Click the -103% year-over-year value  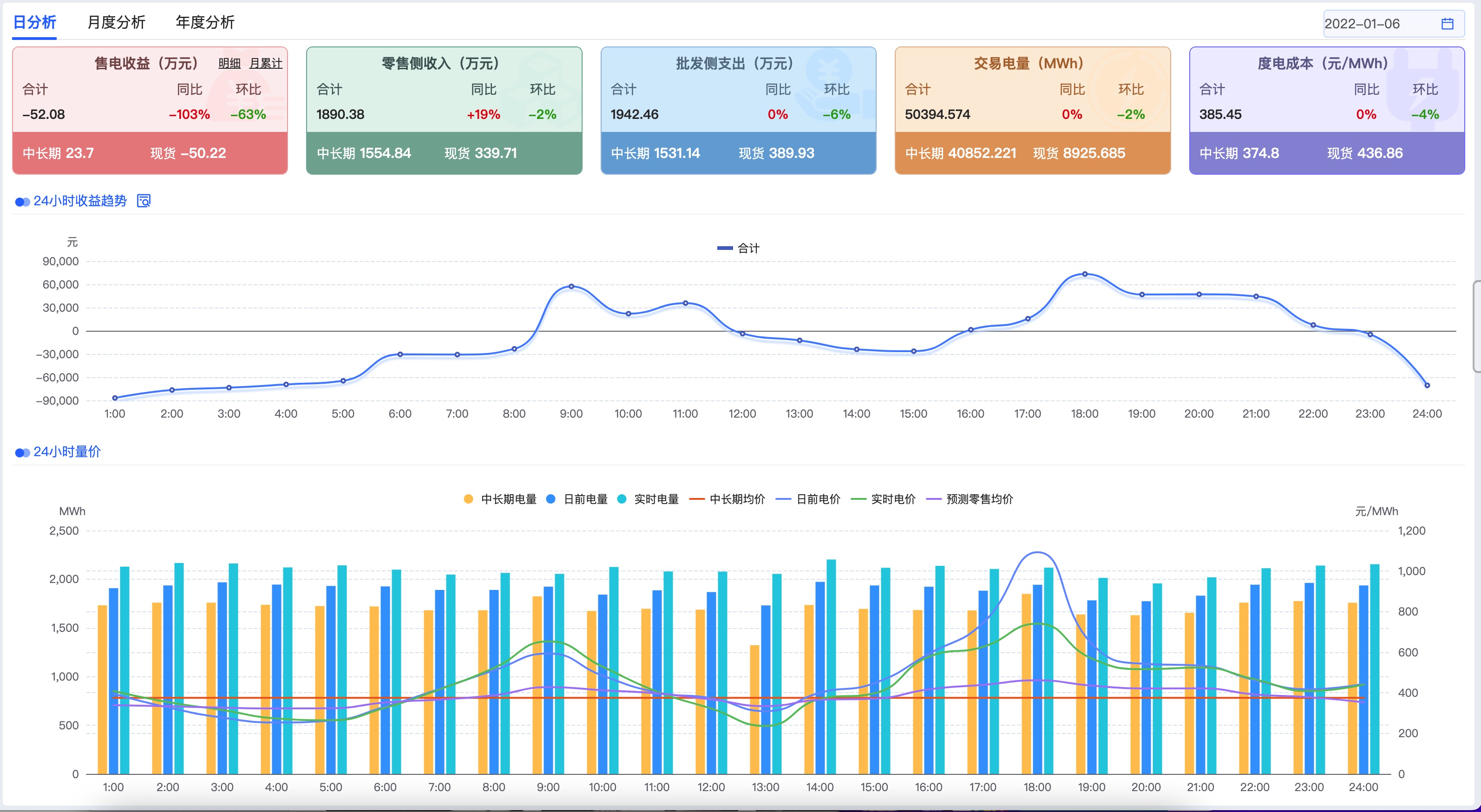coord(189,114)
